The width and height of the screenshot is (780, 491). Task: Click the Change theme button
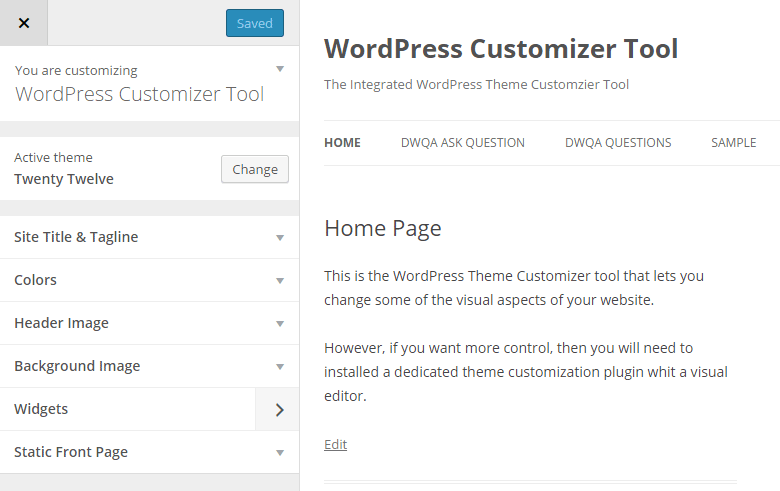[x=255, y=169]
